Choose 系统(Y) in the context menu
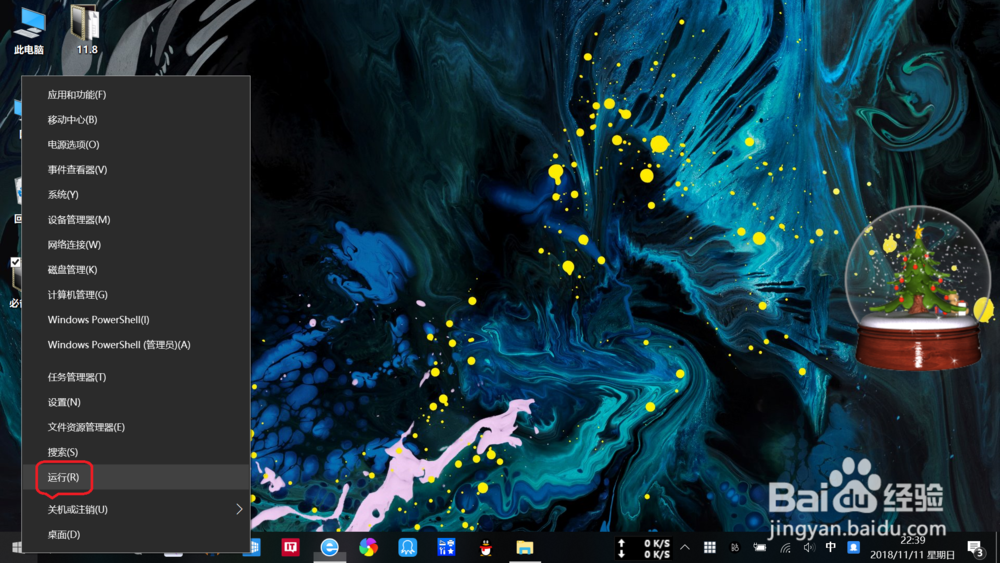This screenshot has width=1000, height=563. point(136,194)
